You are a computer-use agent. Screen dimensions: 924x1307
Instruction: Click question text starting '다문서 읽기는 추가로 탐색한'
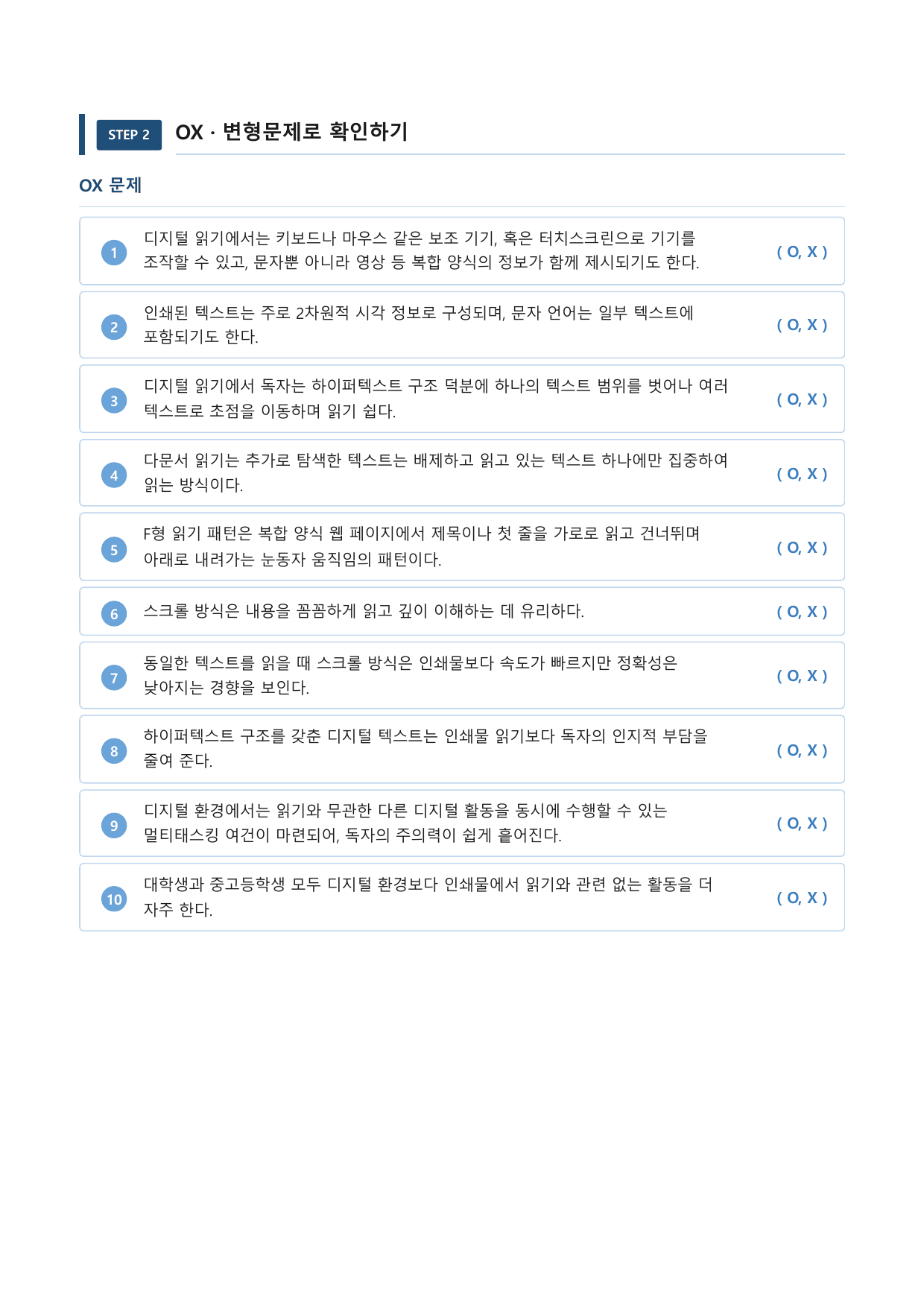436,472
